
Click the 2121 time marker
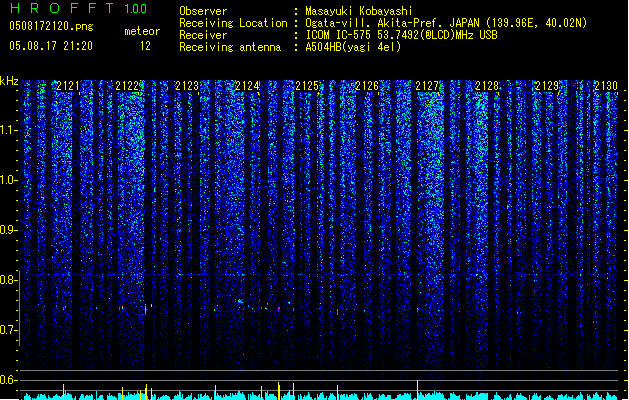tap(67, 86)
